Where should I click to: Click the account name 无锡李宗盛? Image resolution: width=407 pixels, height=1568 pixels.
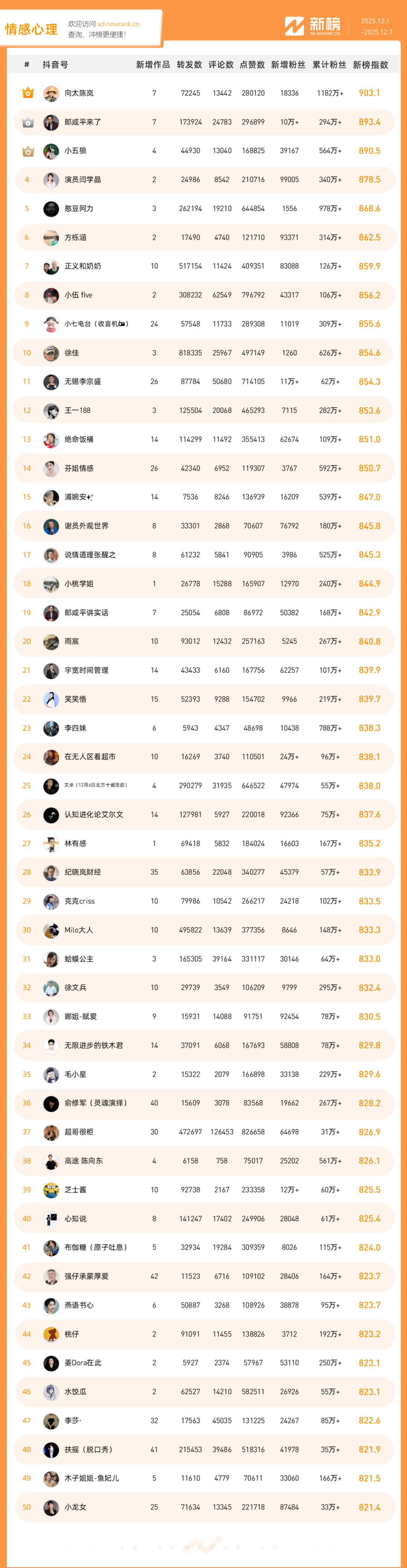pos(83,382)
